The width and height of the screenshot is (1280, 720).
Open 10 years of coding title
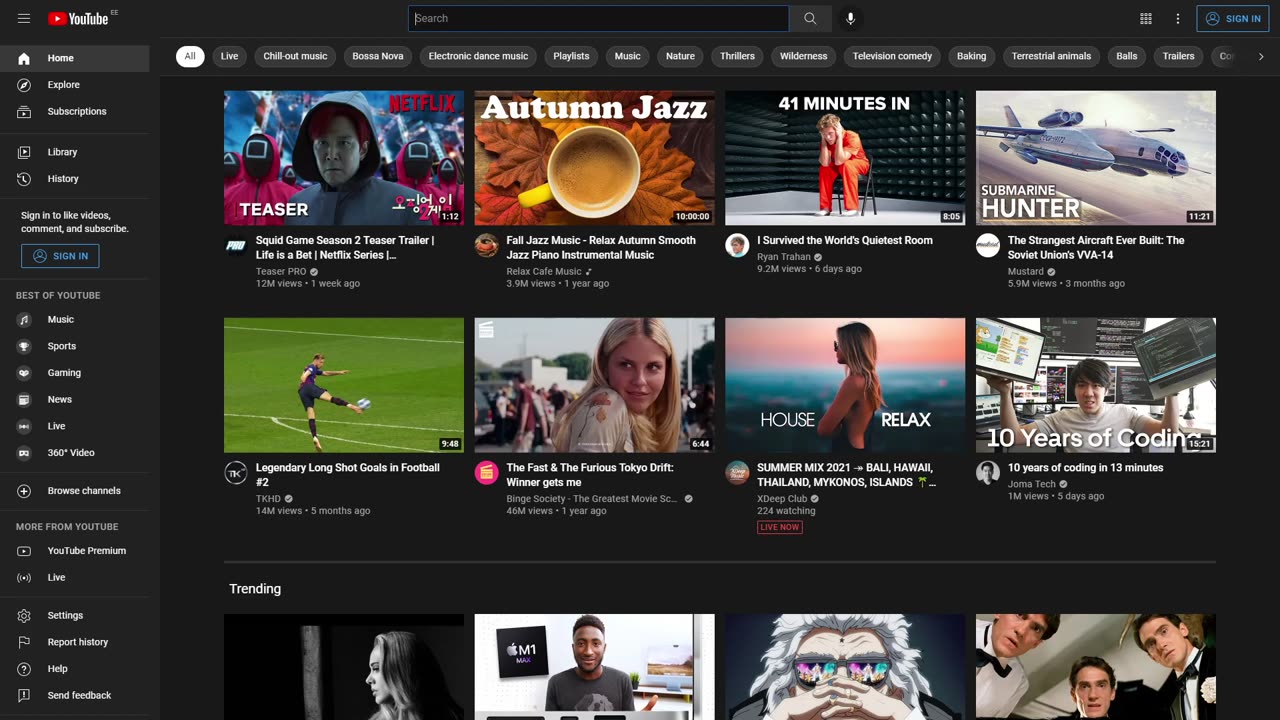point(1086,467)
